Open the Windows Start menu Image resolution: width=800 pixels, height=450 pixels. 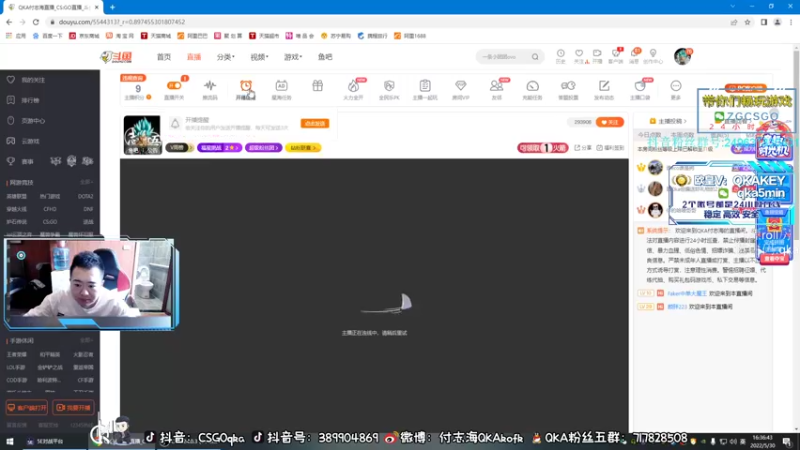[10, 441]
